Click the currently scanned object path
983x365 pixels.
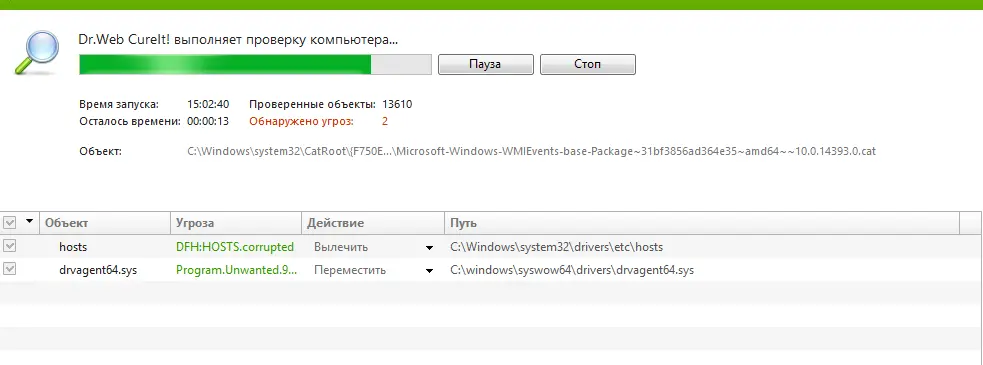[531, 152]
